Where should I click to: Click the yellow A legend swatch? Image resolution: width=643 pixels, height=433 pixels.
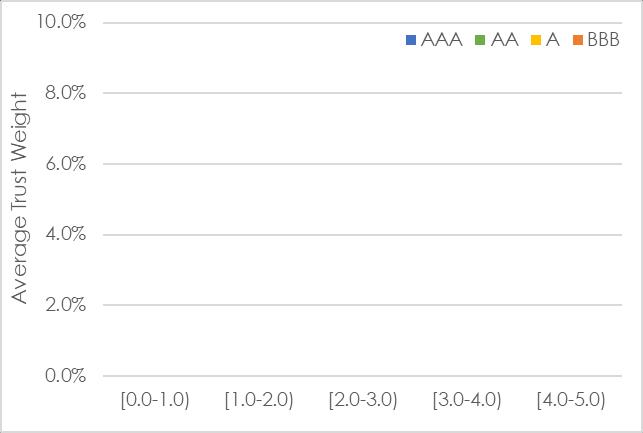pyautogui.click(x=537, y=41)
